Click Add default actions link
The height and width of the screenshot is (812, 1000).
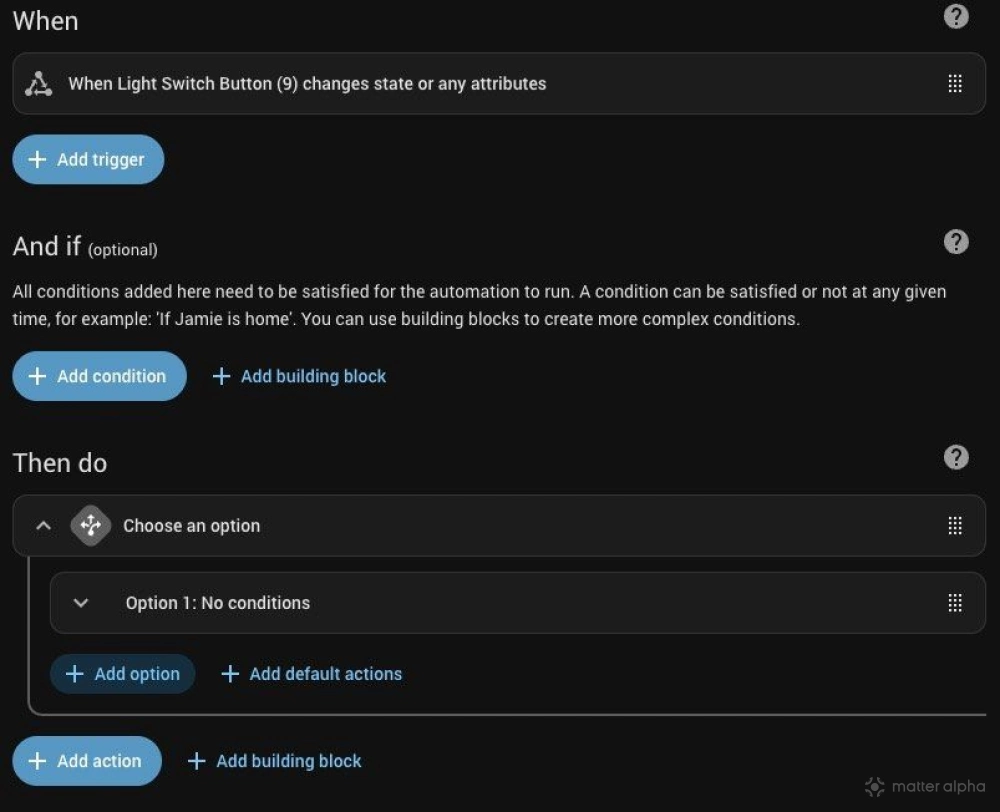click(x=312, y=674)
